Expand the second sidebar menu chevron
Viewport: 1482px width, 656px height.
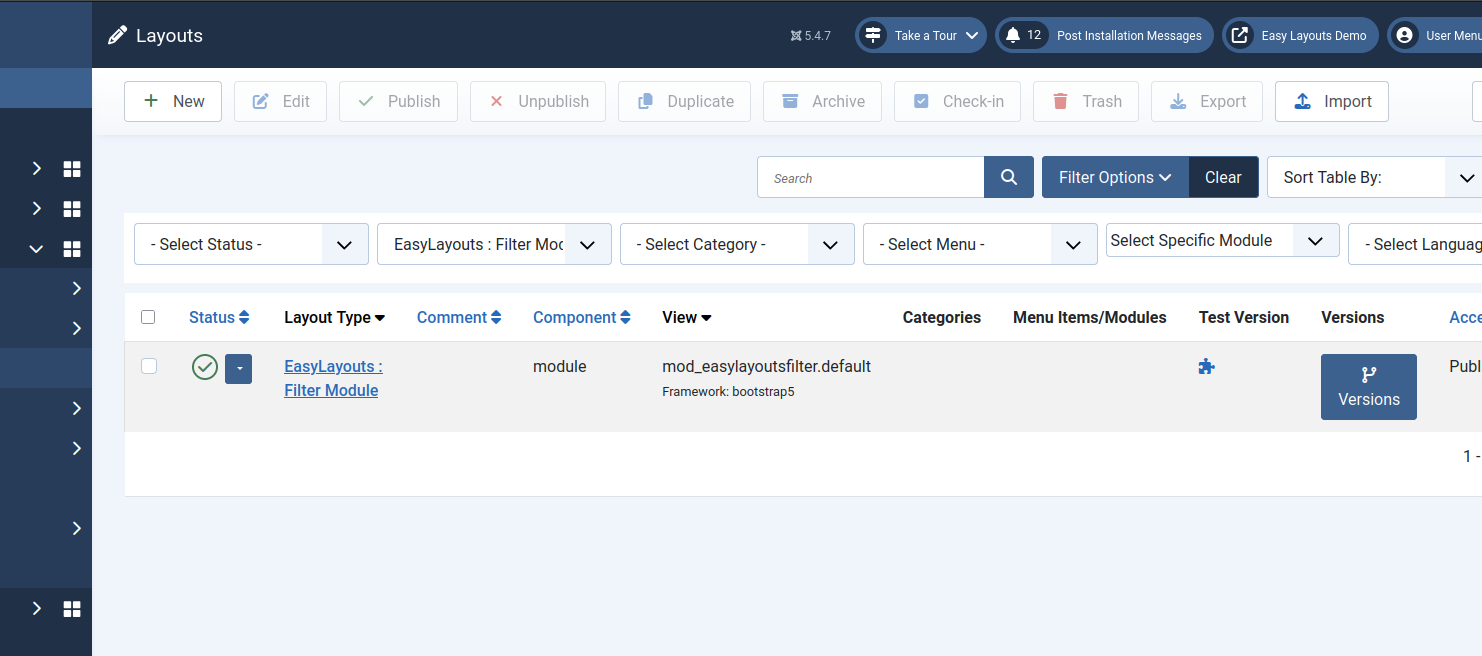pos(37,209)
